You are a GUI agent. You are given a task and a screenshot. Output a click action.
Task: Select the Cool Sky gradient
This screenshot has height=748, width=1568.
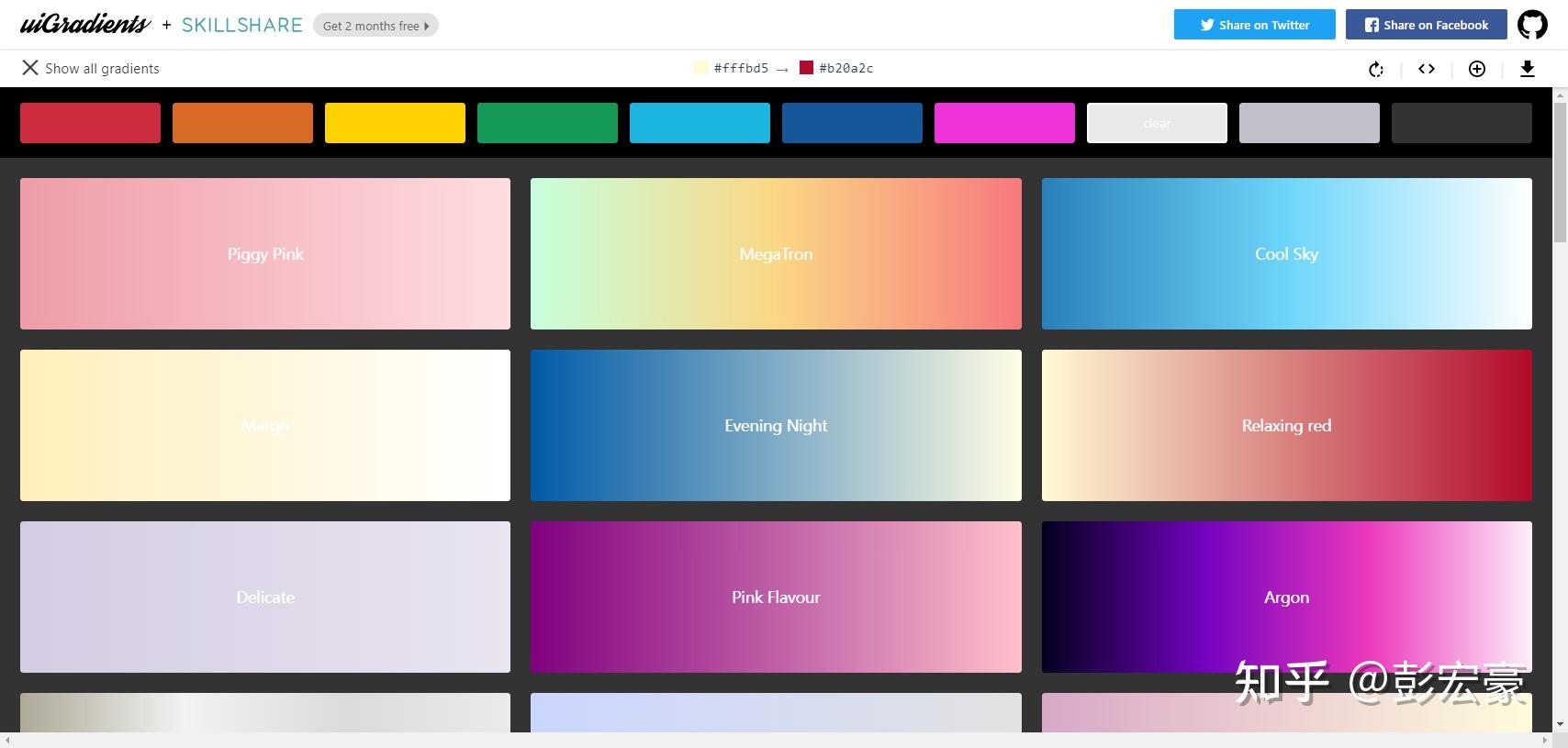(1287, 253)
